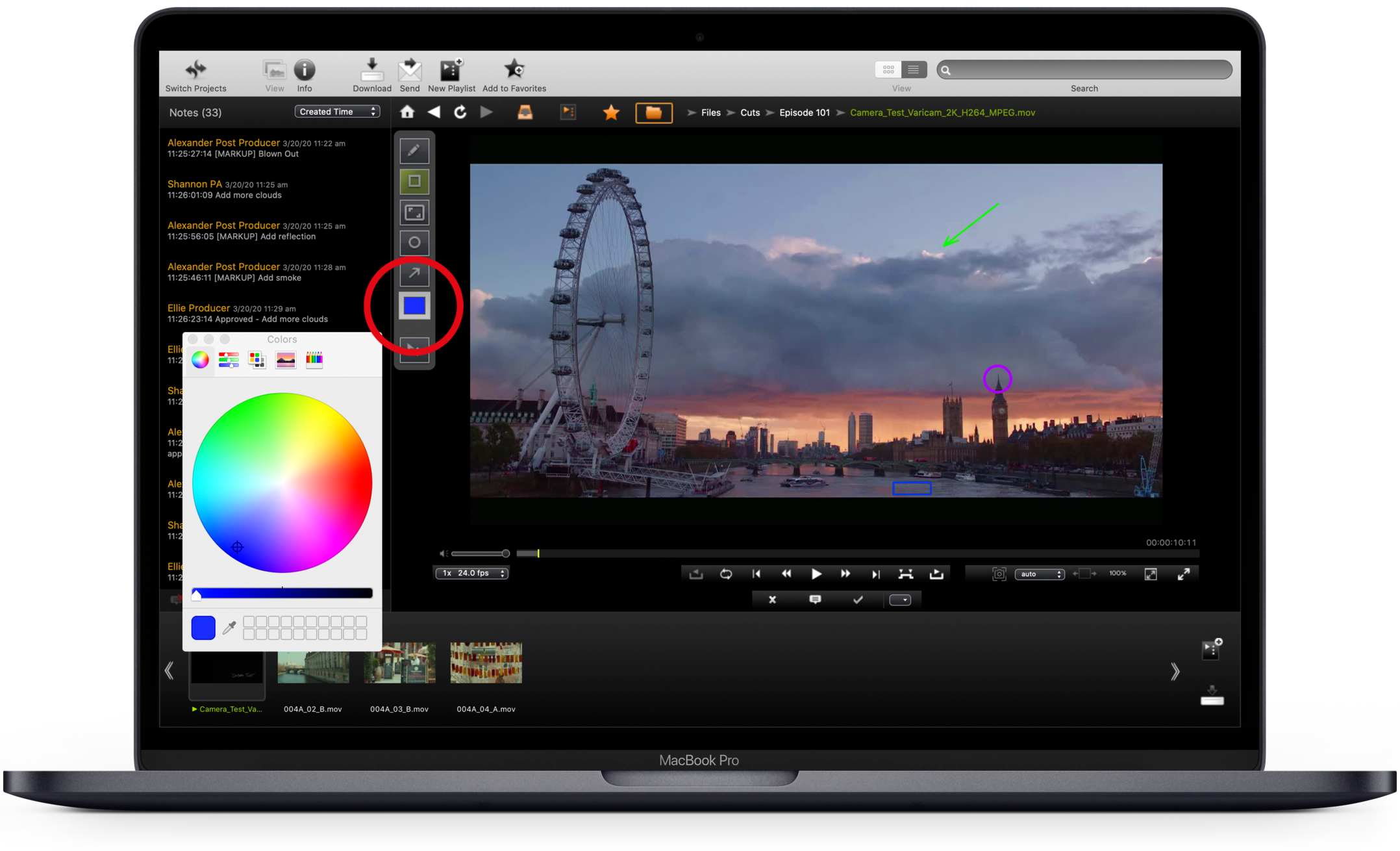Click the Switch Projects icon
This screenshot has height=851, width=1400.
[195, 70]
